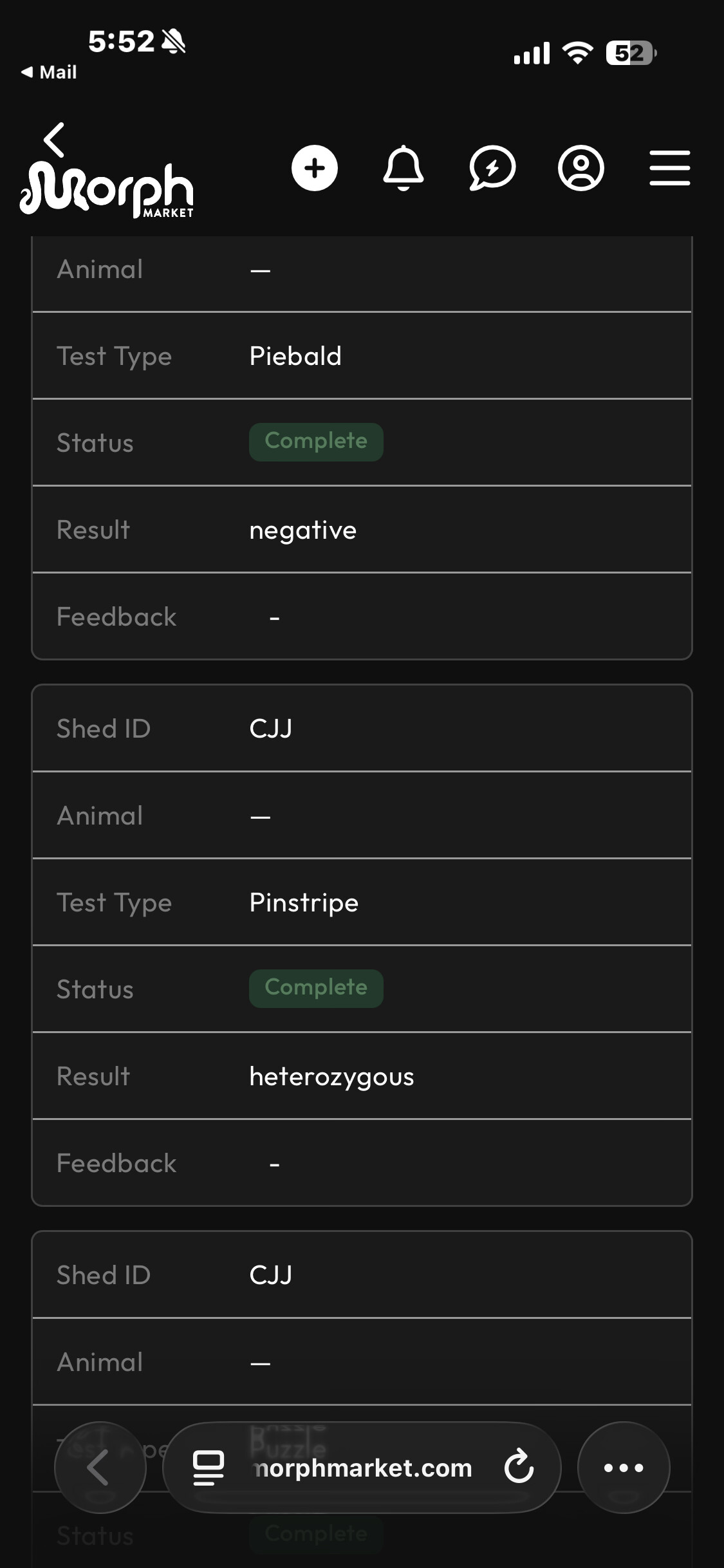Image resolution: width=724 pixels, height=1568 pixels.
Task: Tap the Complete status badge for Piebald
Action: (x=316, y=442)
